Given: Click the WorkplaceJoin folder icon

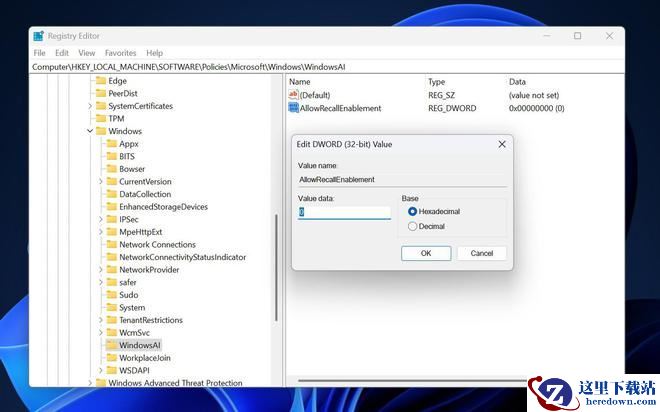Looking at the screenshot, I should point(111,358).
